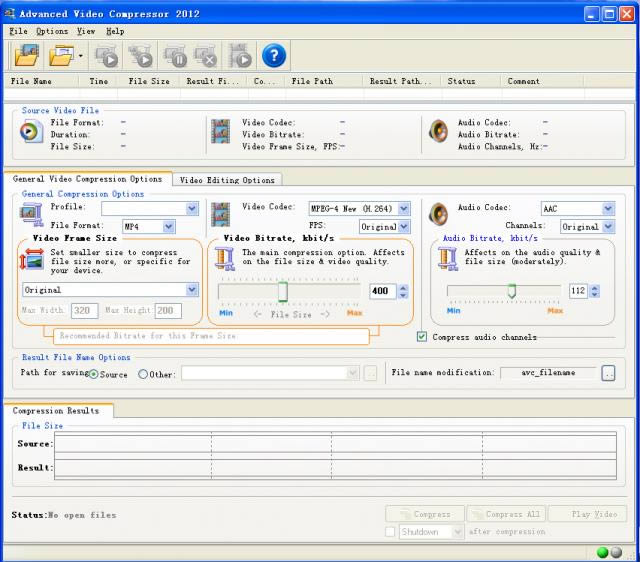
Task: Click the Play Video button
Action: (x=588, y=514)
